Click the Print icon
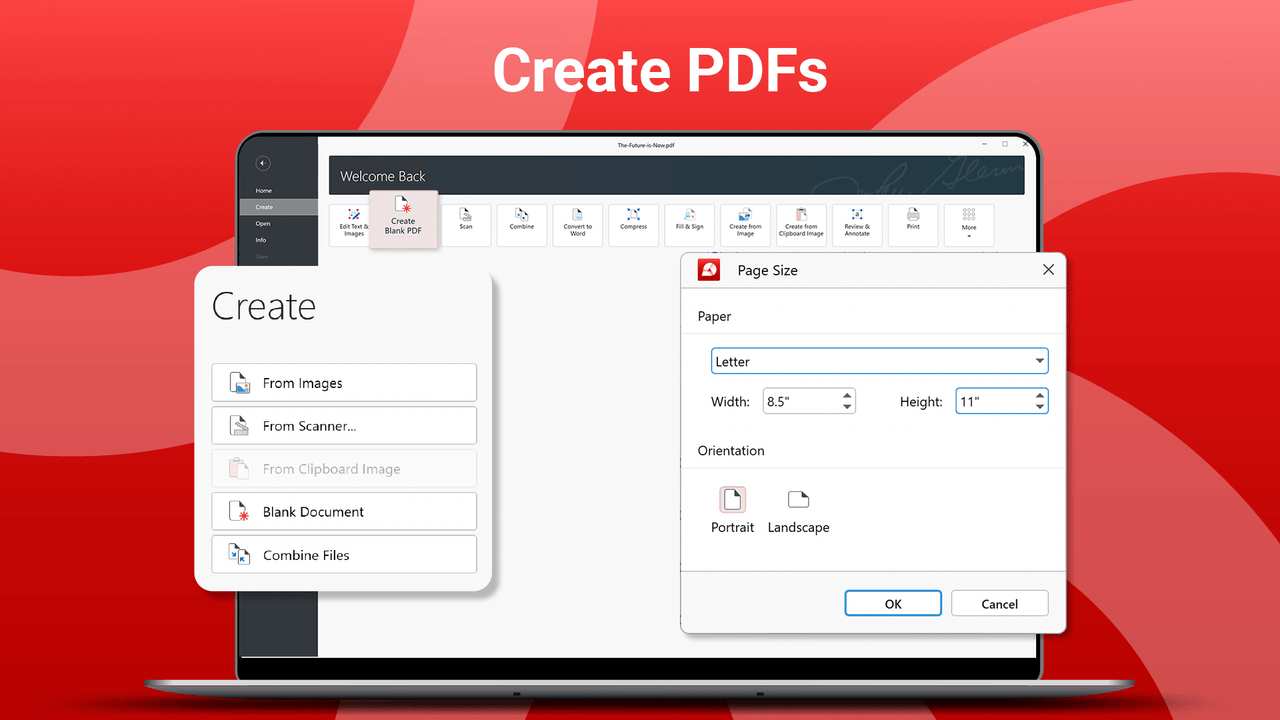Viewport: 1280px width, 720px height. coord(913,220)
